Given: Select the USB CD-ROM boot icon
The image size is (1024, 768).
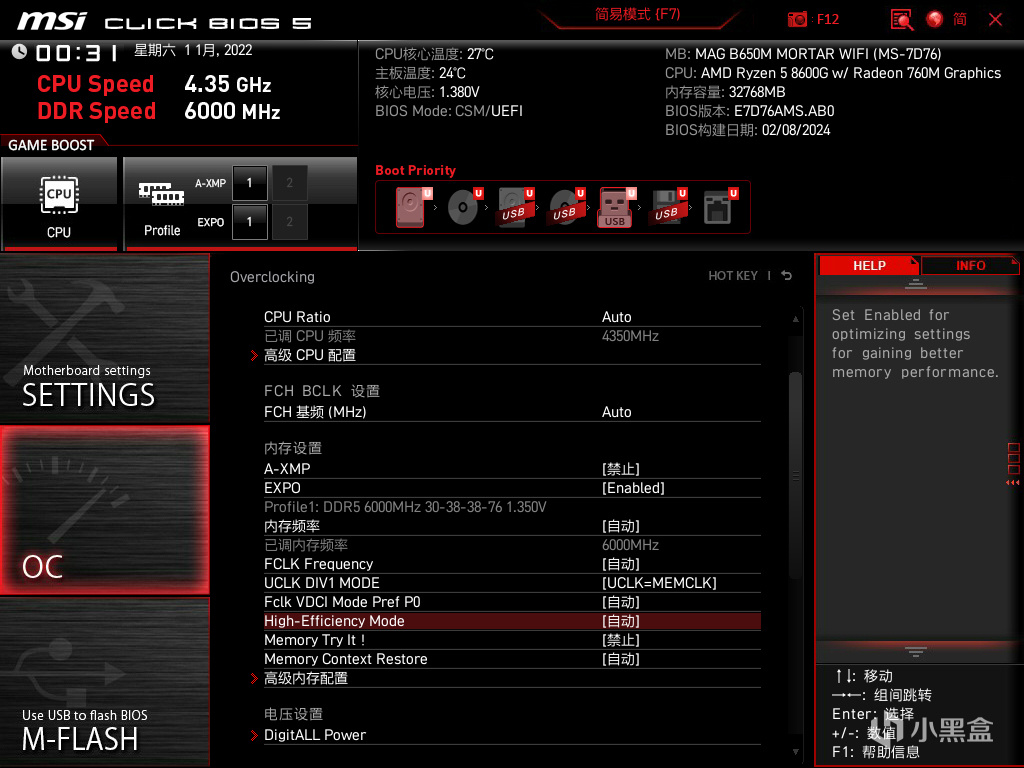Looking at the screenshot, I should [566, 206].
